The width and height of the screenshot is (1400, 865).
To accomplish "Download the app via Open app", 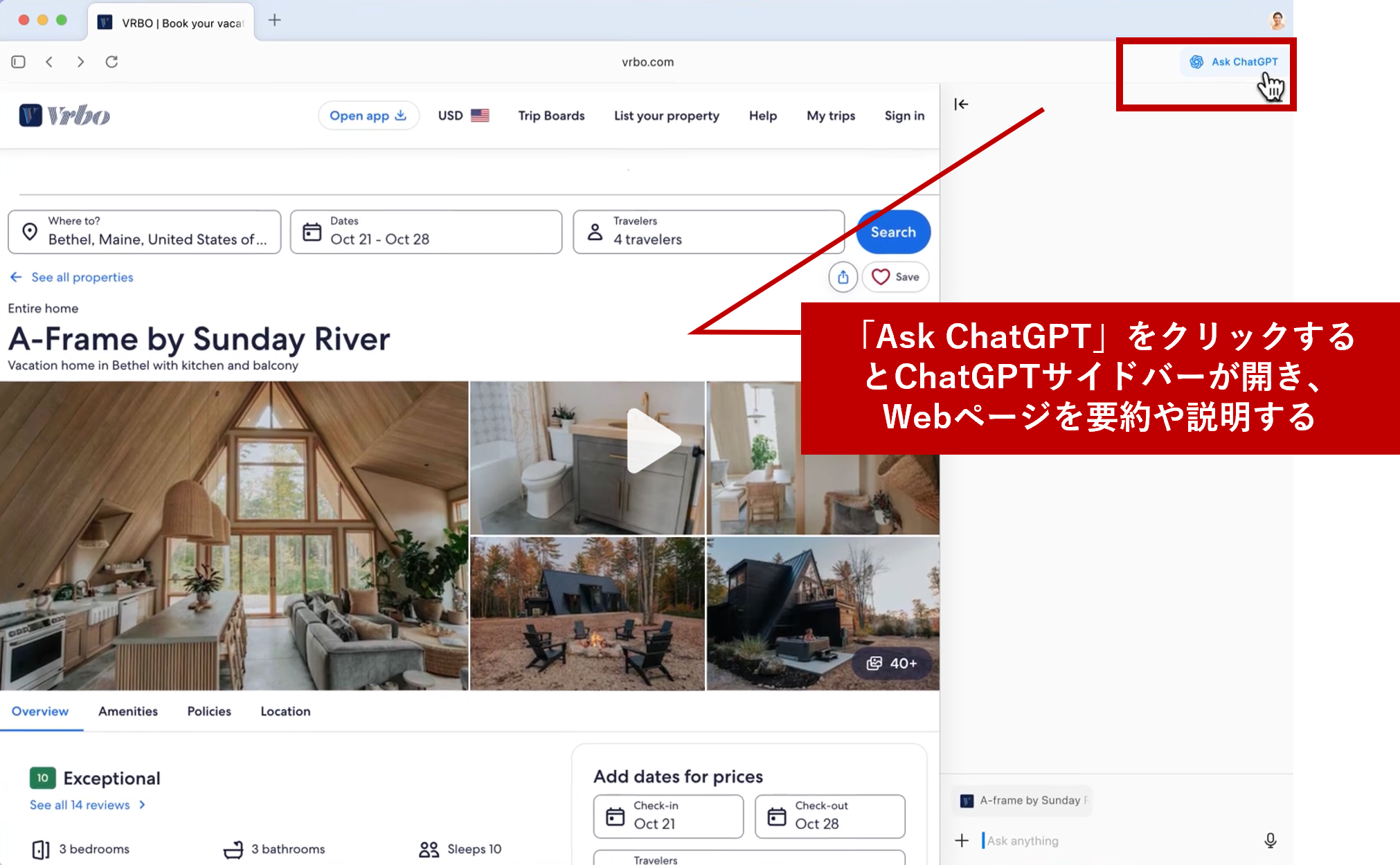I will coord(368,116).
